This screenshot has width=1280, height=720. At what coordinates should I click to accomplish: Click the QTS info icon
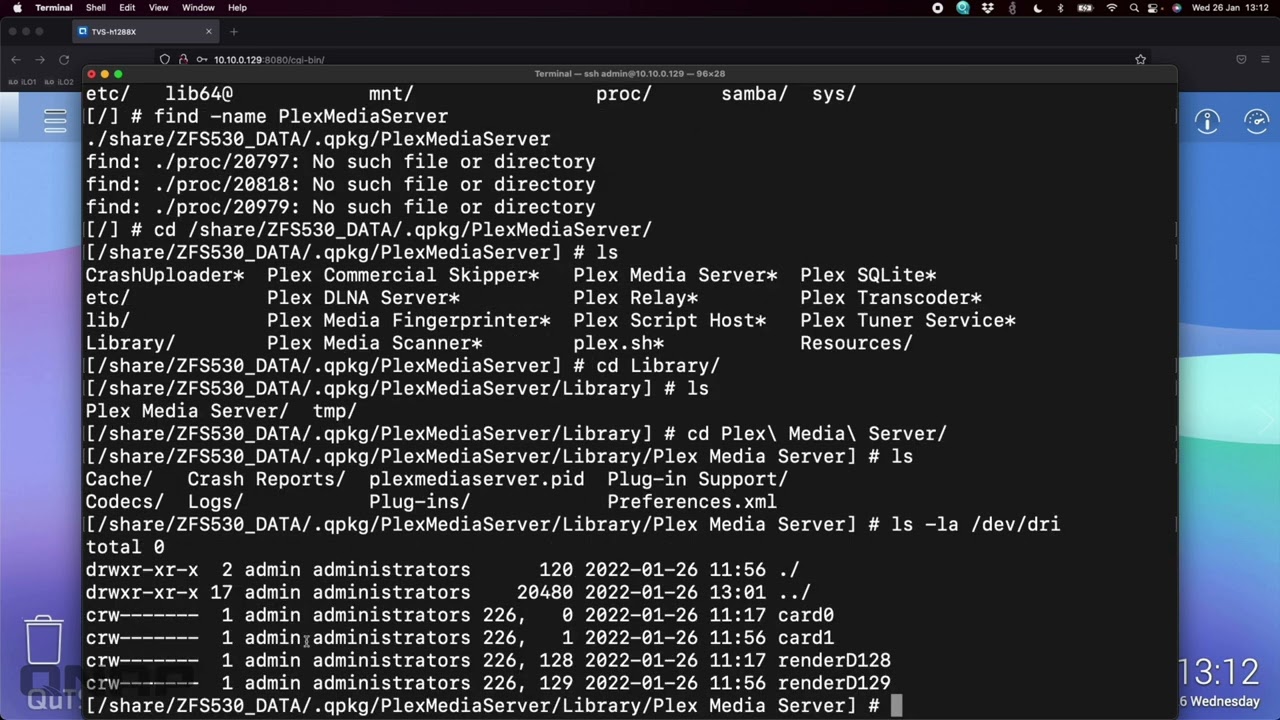pos(1207,122)
